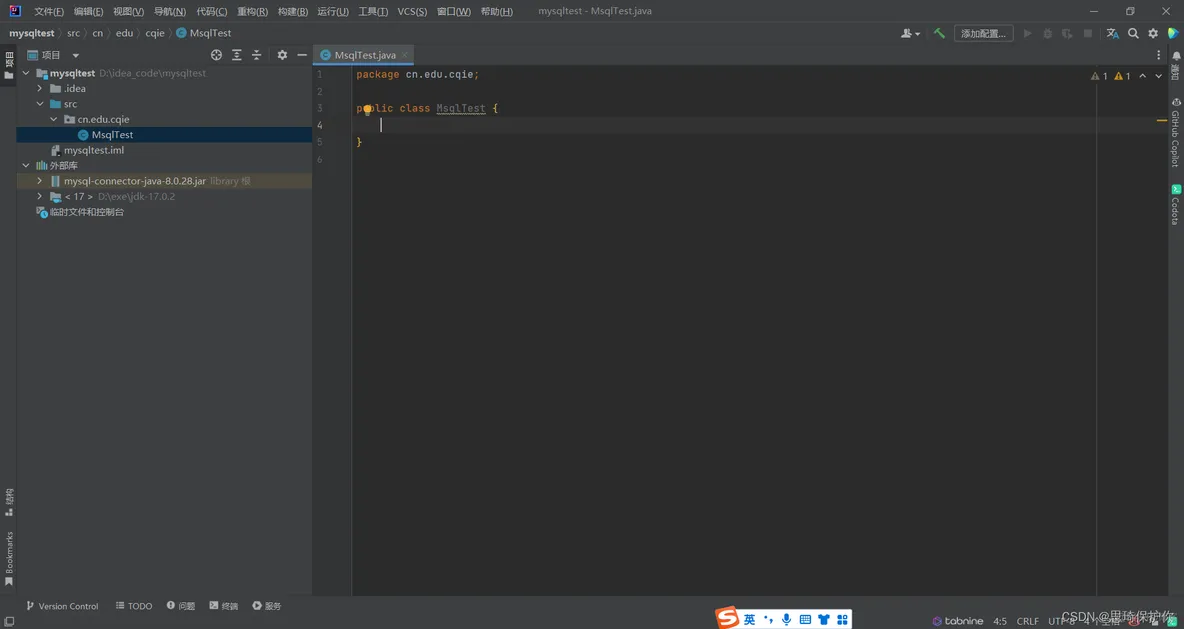
Task: Open 服务 services tool window
Action: pos(267,606)
